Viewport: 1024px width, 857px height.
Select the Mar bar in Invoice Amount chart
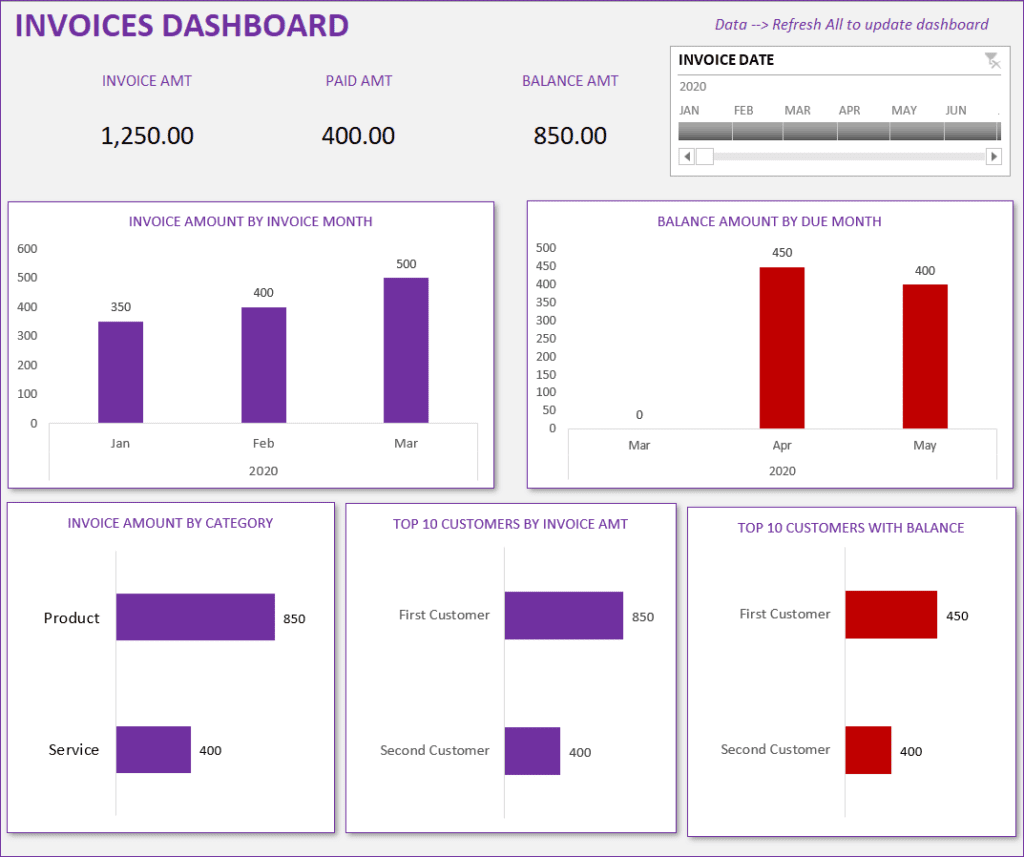(x=405, y=350)
